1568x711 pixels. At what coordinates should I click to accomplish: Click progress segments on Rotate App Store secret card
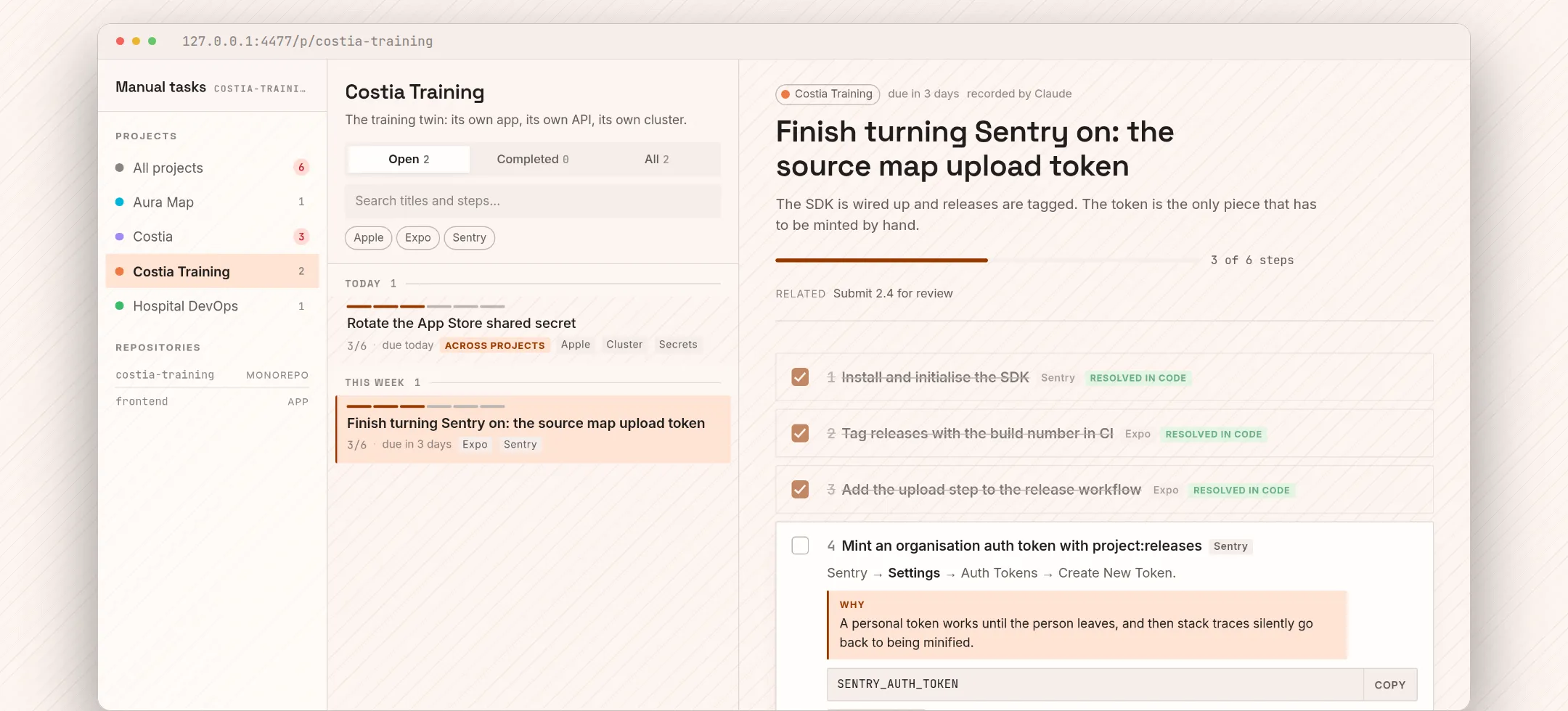(x=425, y=306)
